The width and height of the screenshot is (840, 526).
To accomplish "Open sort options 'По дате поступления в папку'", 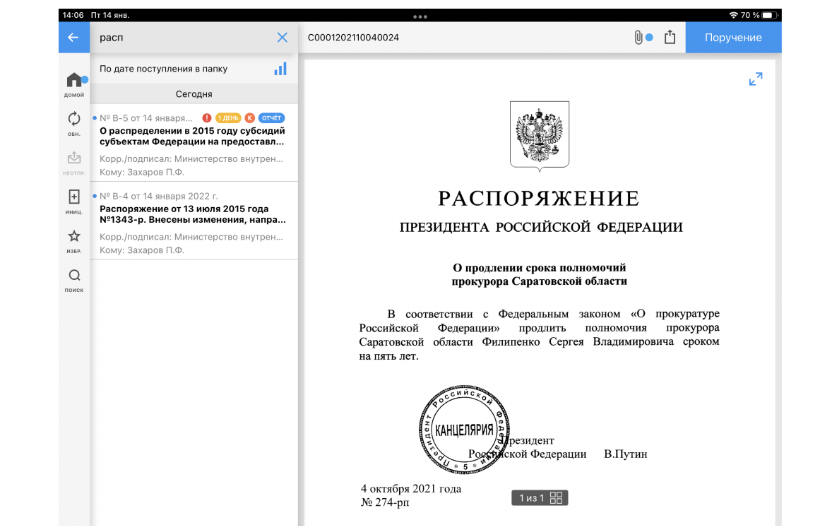I will (x=164, y=69).
